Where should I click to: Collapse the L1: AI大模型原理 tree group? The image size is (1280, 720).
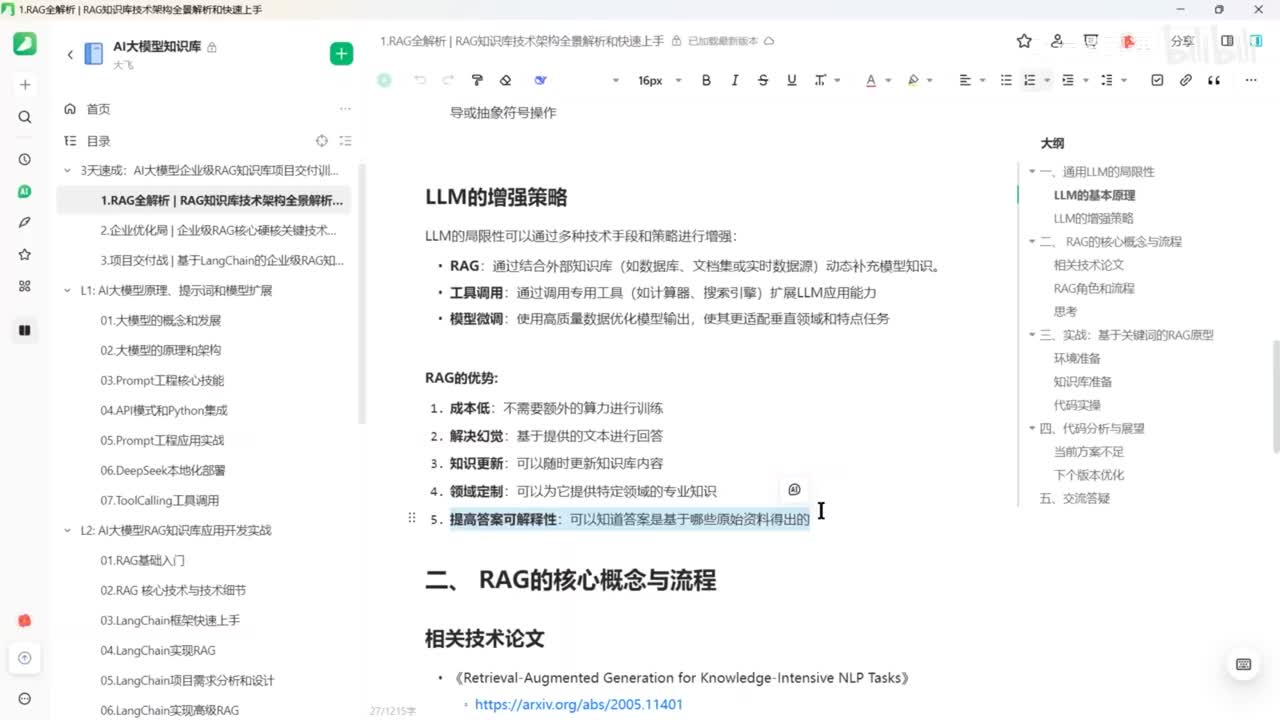[x=67, y=291]
